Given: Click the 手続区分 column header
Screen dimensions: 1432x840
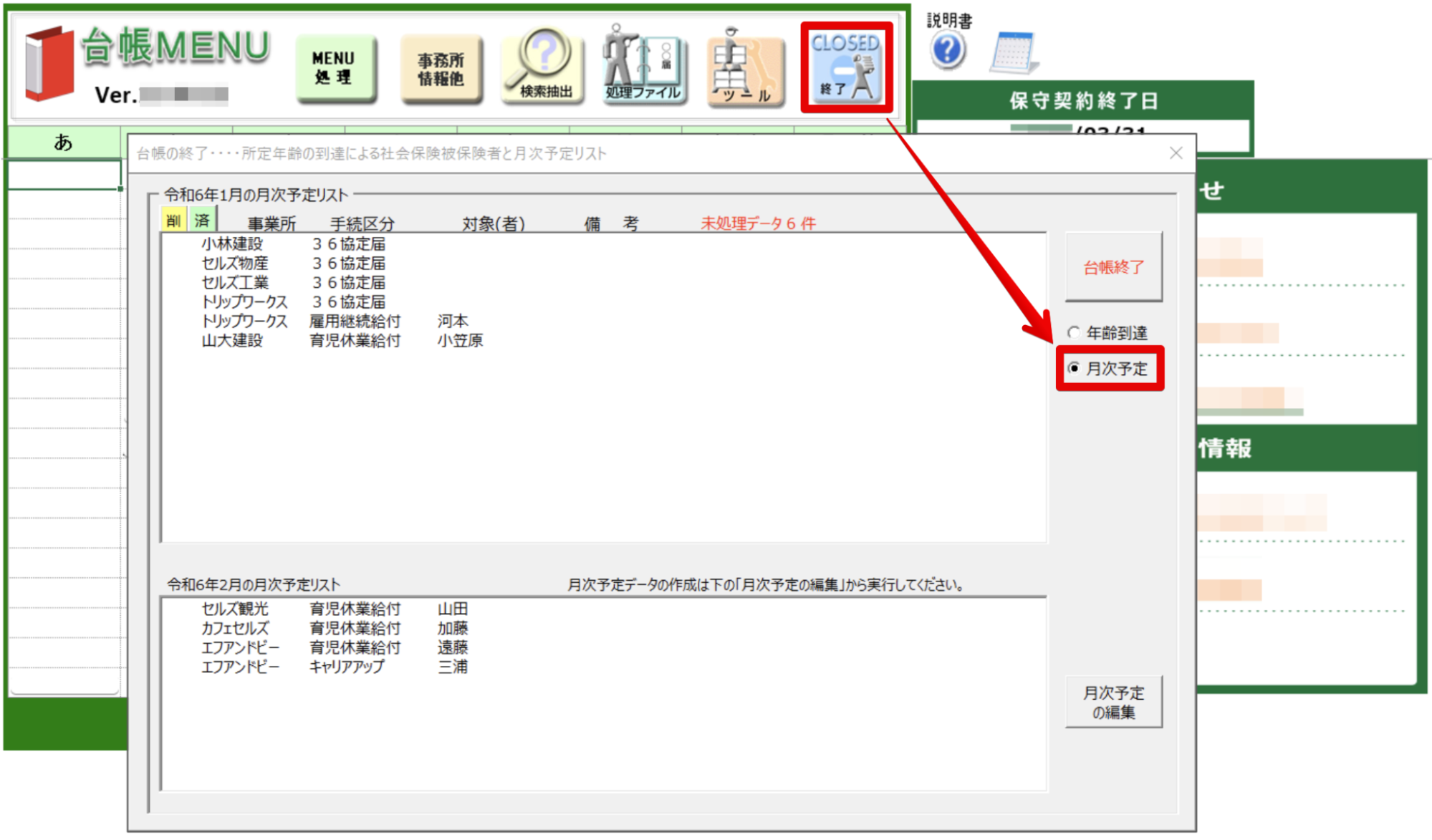Looking at the screenshot, I should point(362,224).
